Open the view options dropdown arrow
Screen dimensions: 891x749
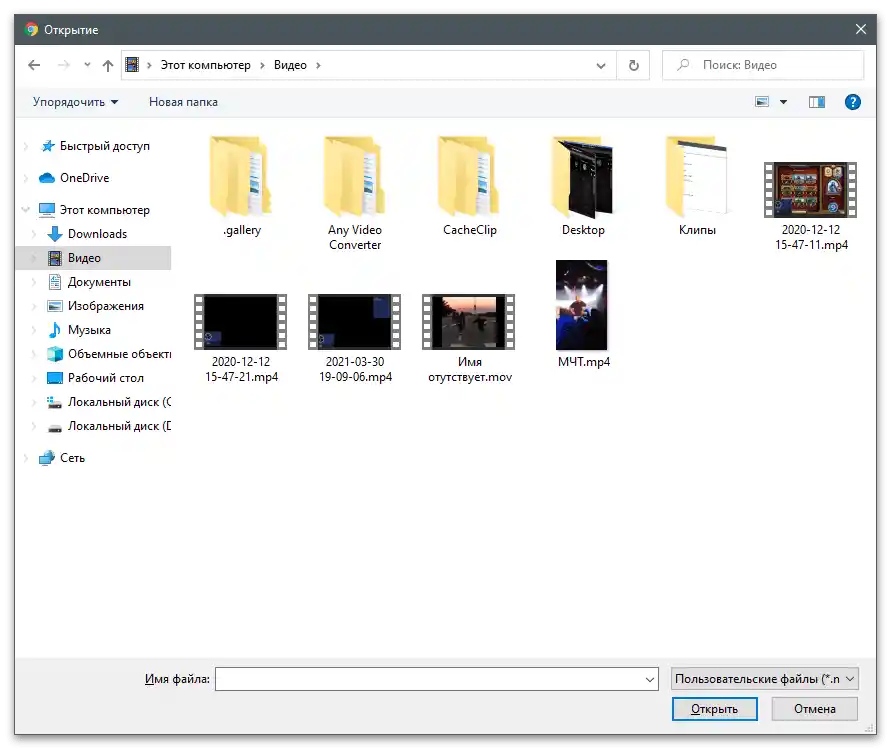783,102
